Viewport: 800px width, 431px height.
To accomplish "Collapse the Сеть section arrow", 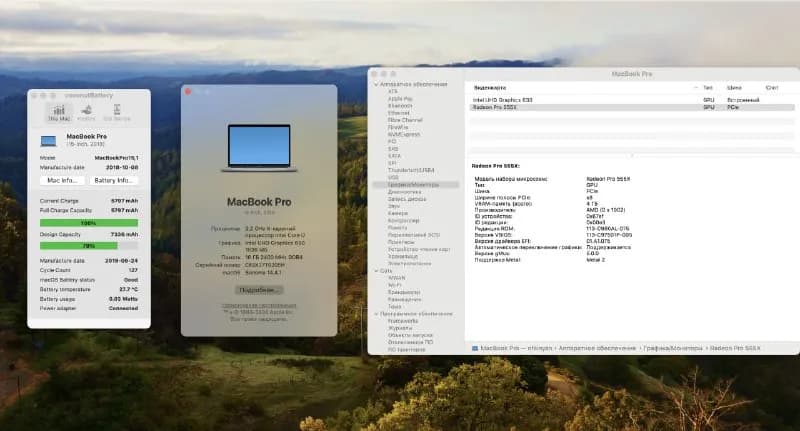I will (377, 271).
